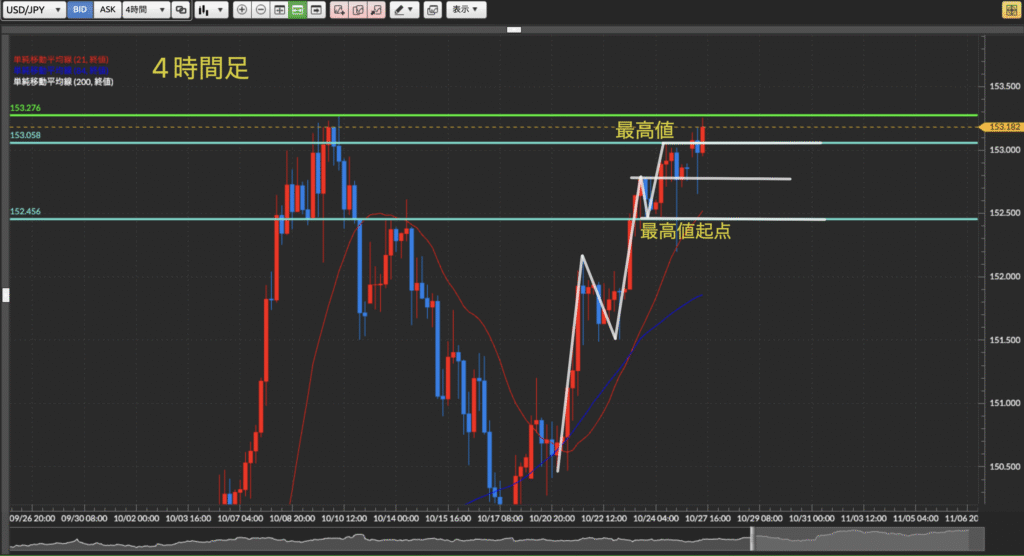This screenshot has height=556, width=1024.
Task: Click the chart link icon beside timeframe
Action: click(x=180, y=9)
